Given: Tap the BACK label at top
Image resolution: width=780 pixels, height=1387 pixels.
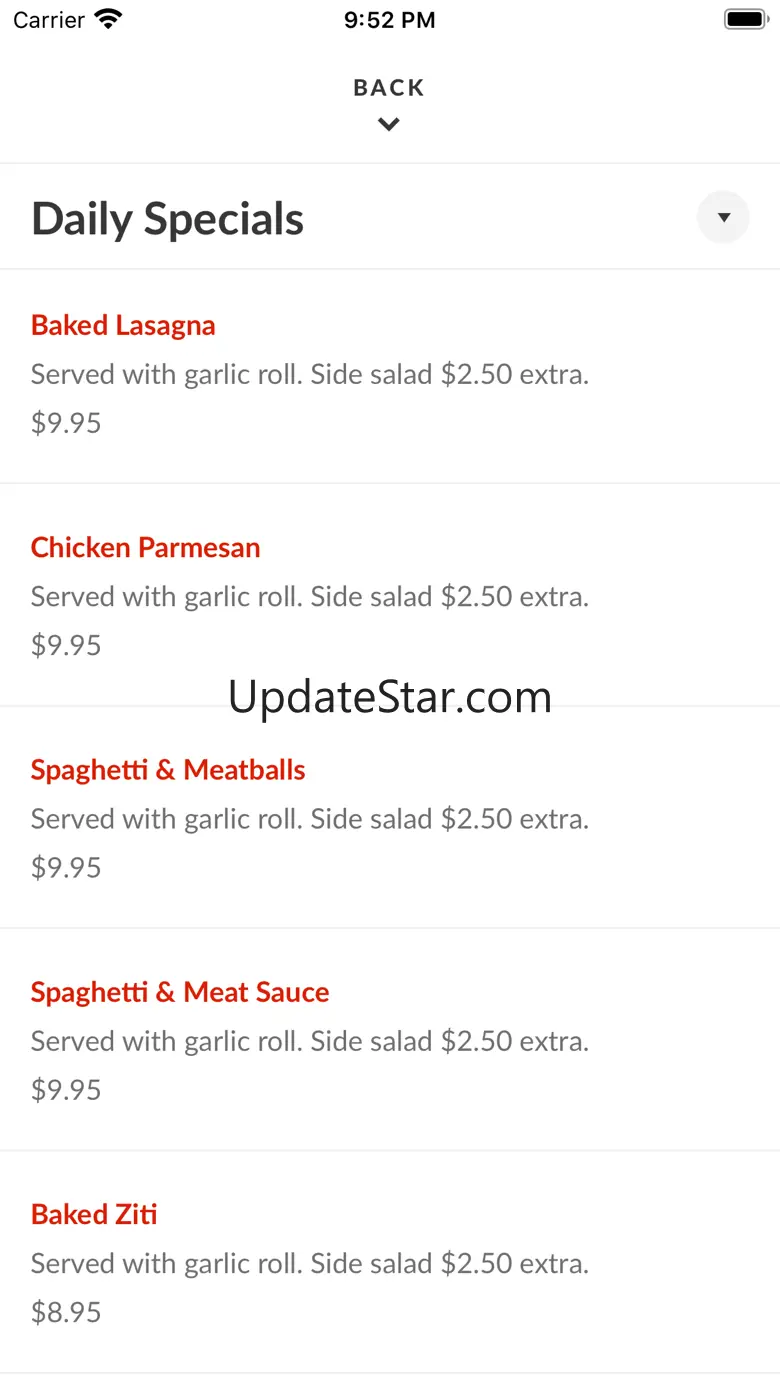Looking at the screenshot, I should point(389,88).
